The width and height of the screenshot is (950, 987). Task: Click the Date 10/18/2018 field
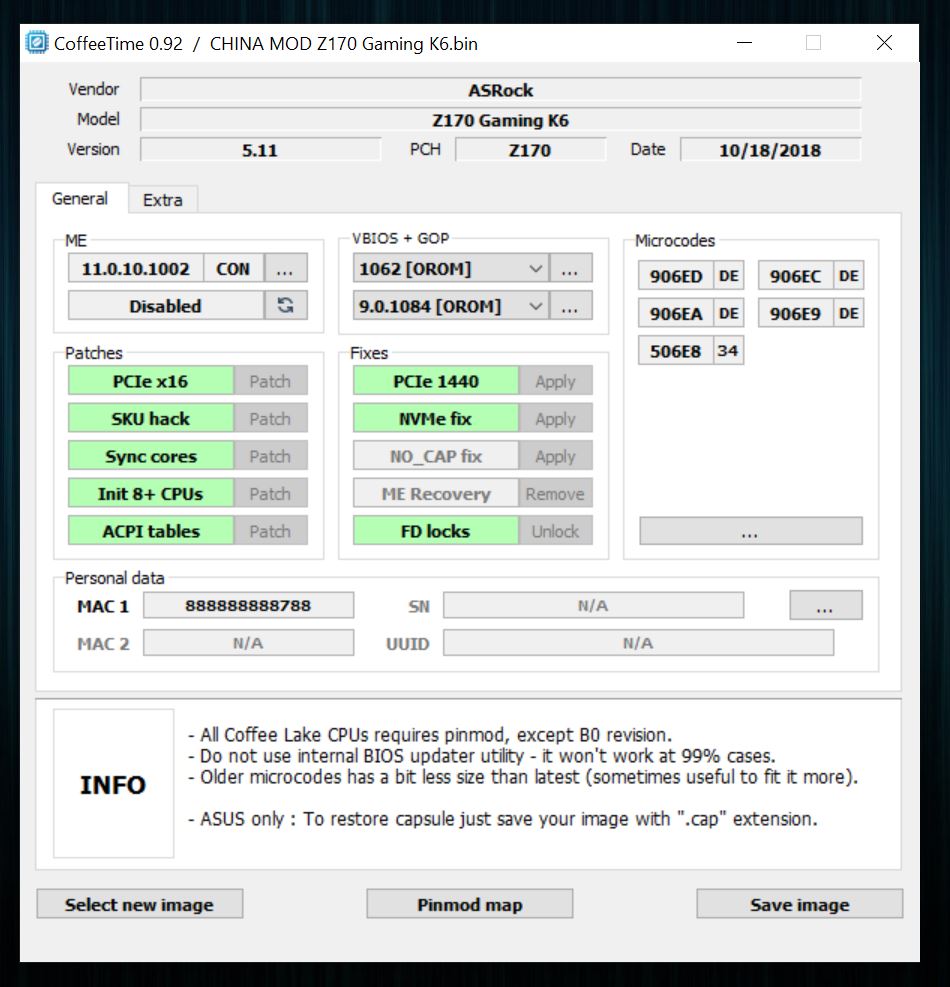(771, 150)
